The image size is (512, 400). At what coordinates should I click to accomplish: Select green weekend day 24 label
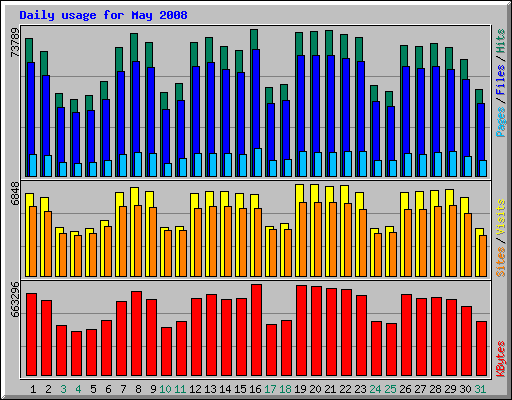(375, 389)
